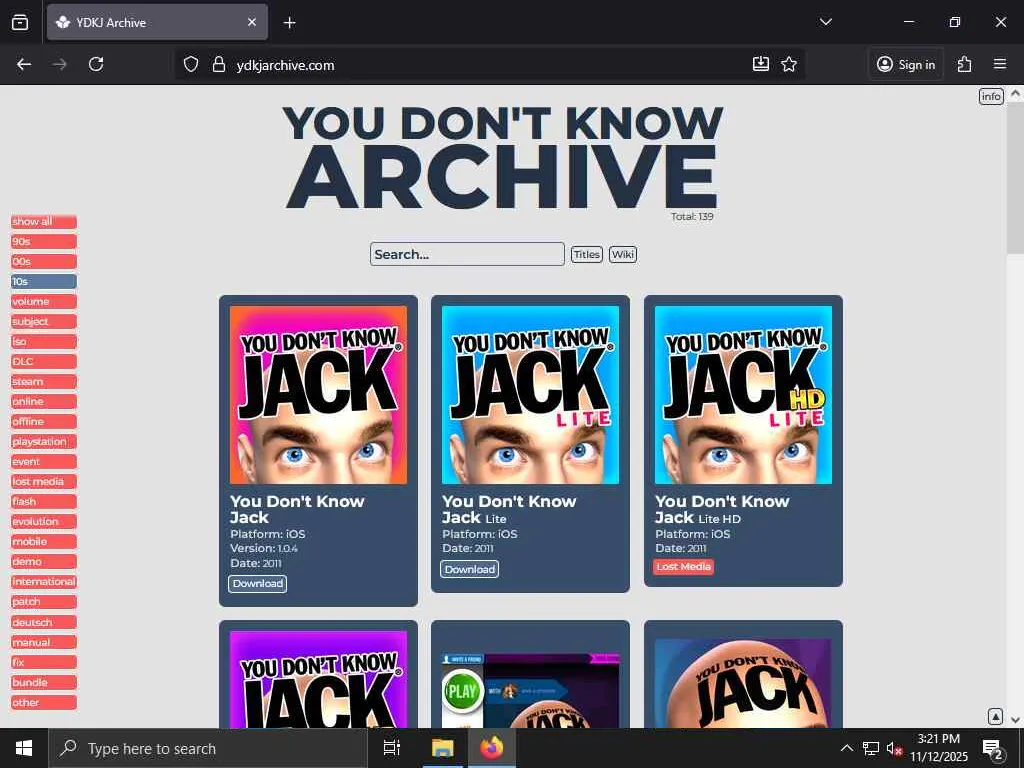Choose the deutsch filter tag
The height and width of the screenshot is (768, 1024).
(x=44, y=623)
